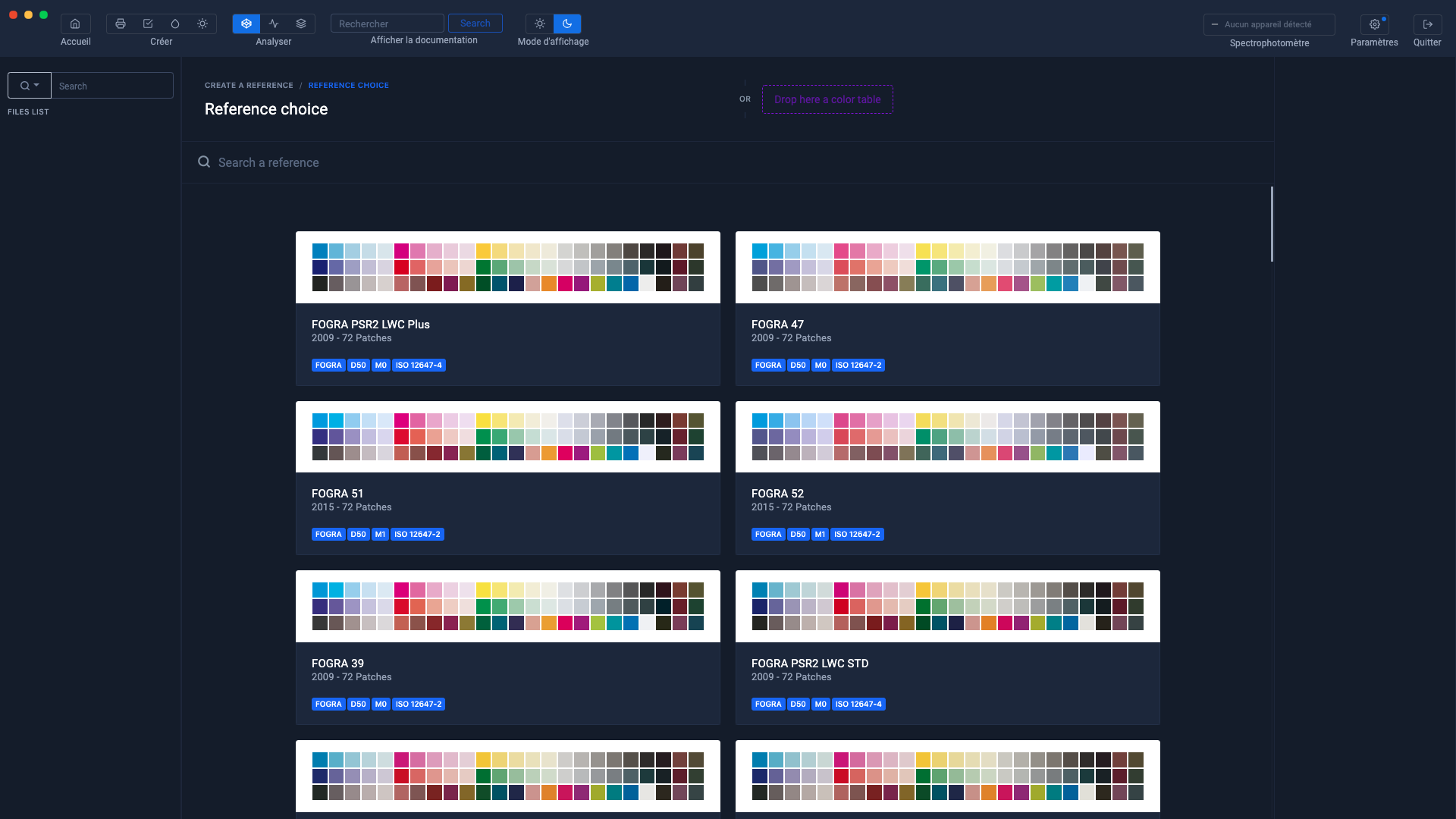Click ISO 12647-4 tag on FOGRA PSR2 LWC STD

tap(858, 704)
